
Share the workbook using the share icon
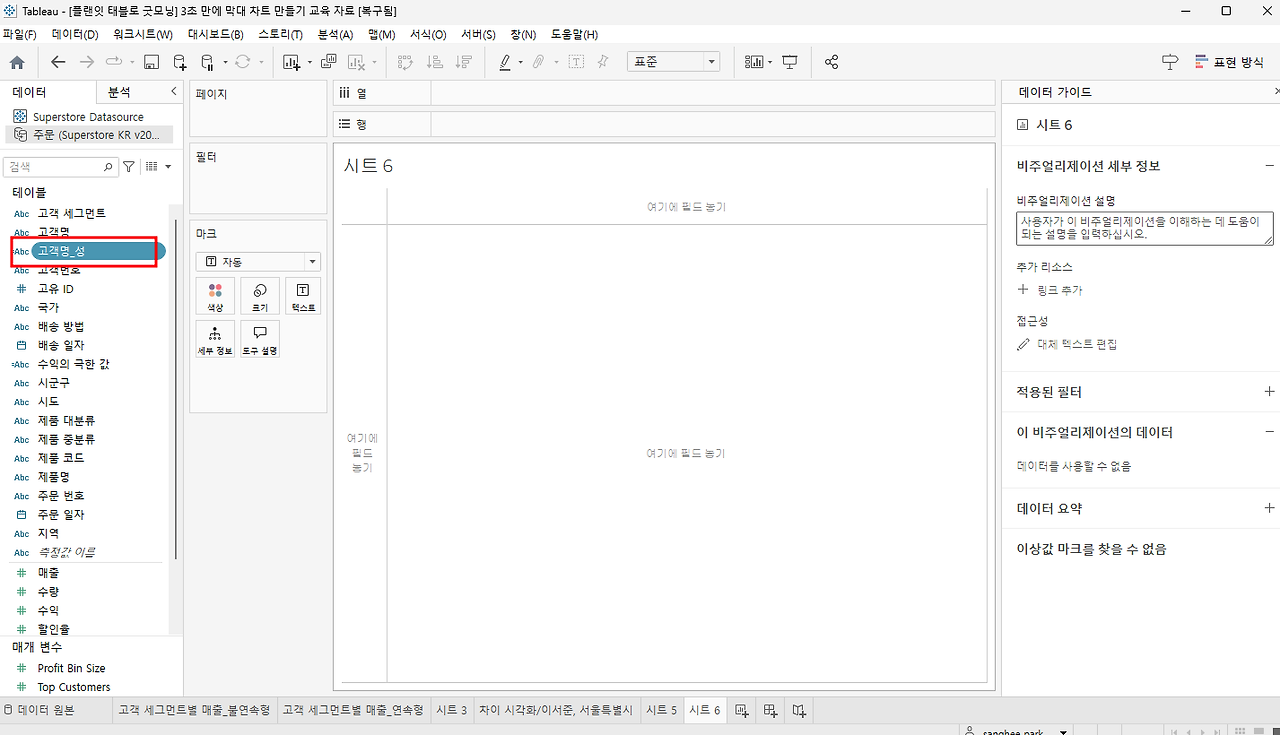pyautogui.click(x=831, y=62)
